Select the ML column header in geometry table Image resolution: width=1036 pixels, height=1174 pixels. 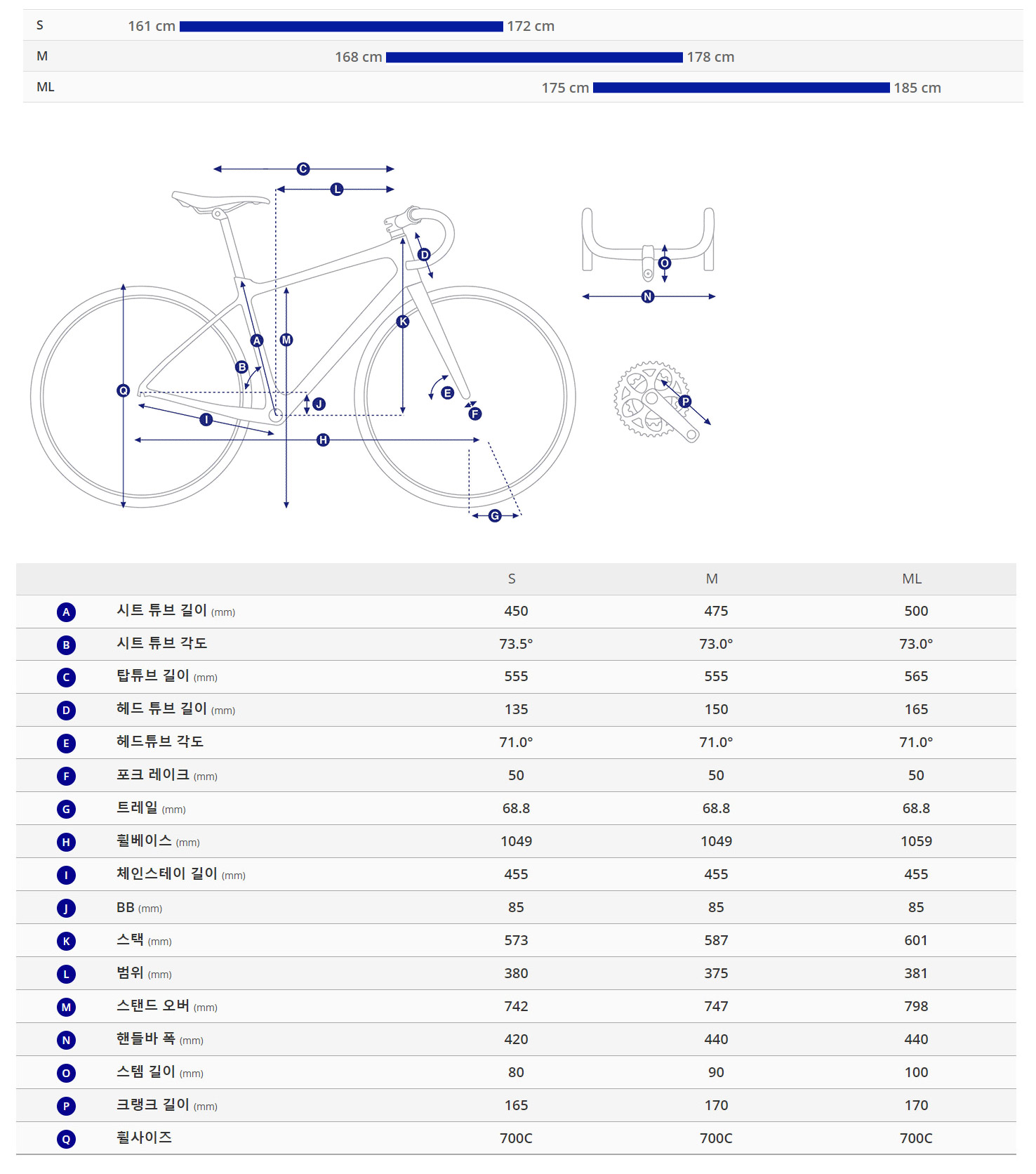click(912, 579)
